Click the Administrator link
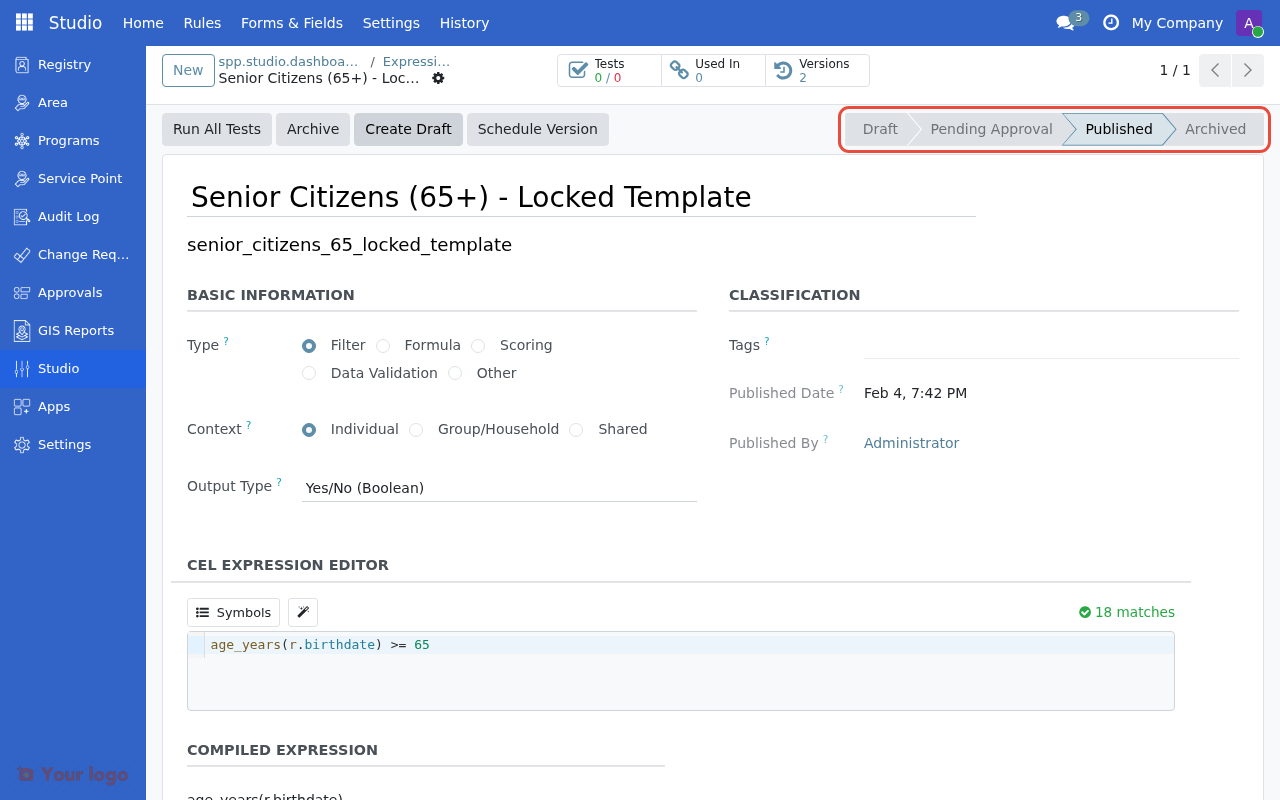This screenshot has height=800, width=1280. point(911,443)
